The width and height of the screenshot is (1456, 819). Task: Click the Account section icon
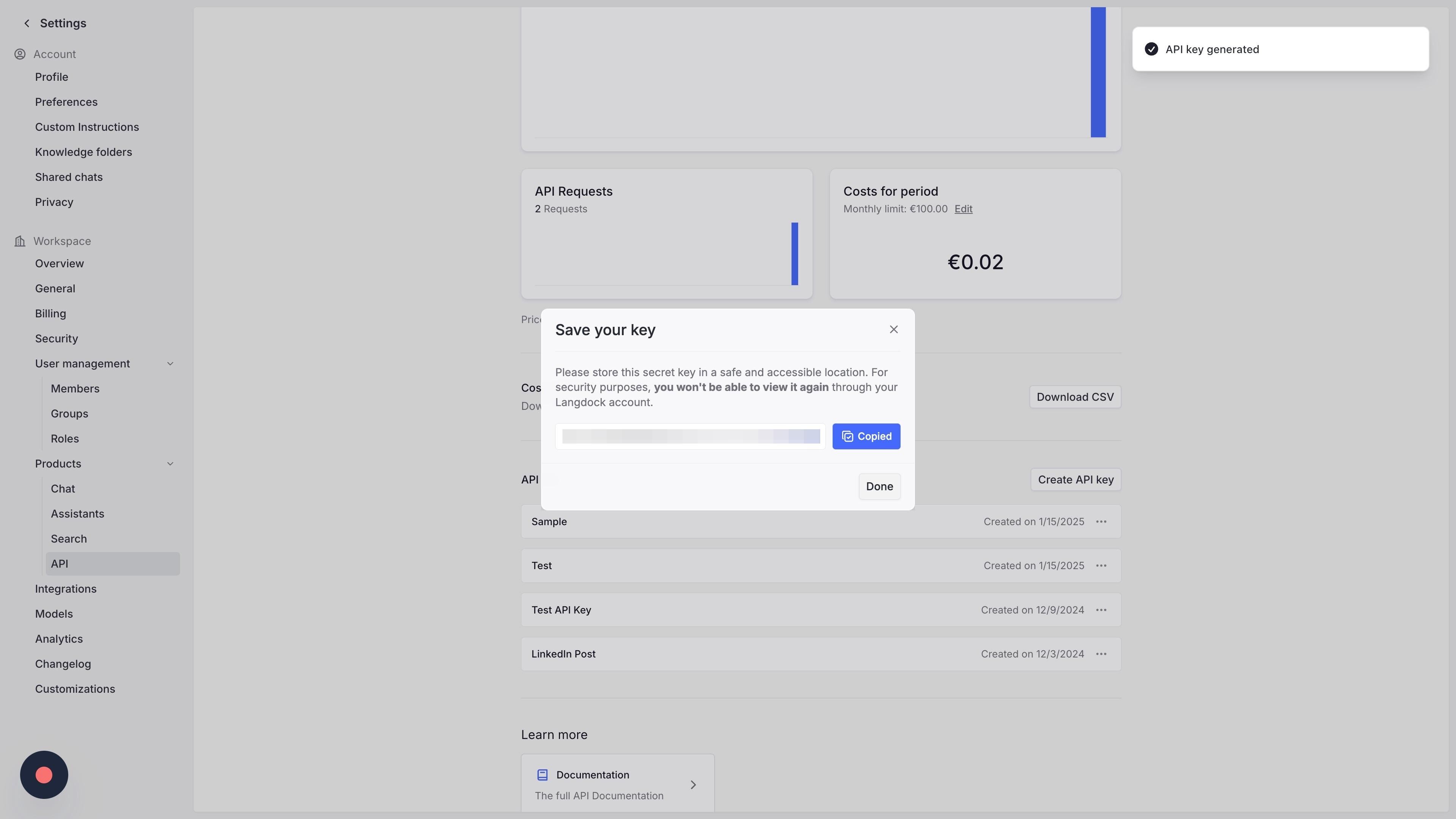coord(20,54)
